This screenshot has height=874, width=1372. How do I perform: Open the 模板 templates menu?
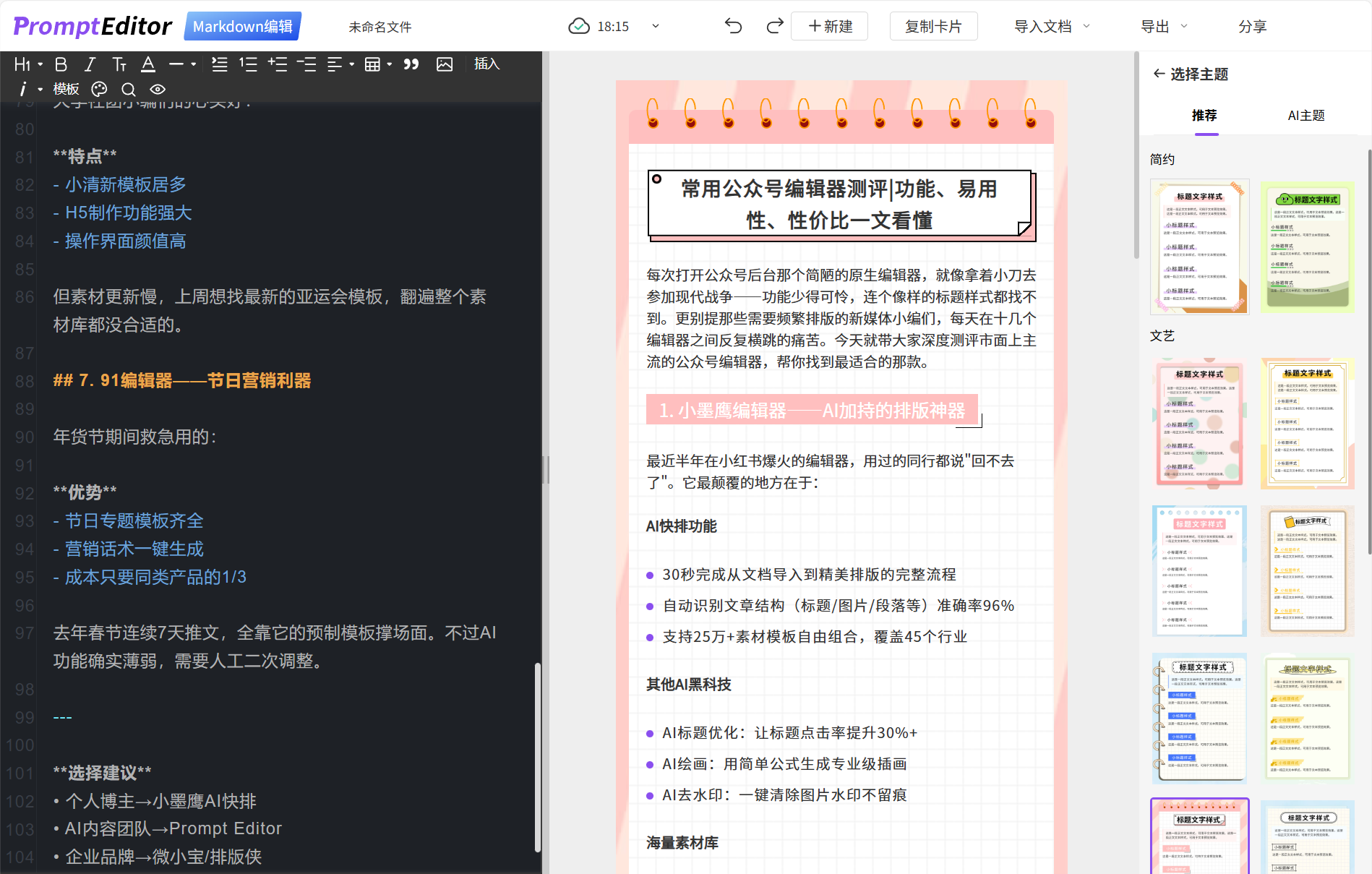click(66, 89)
